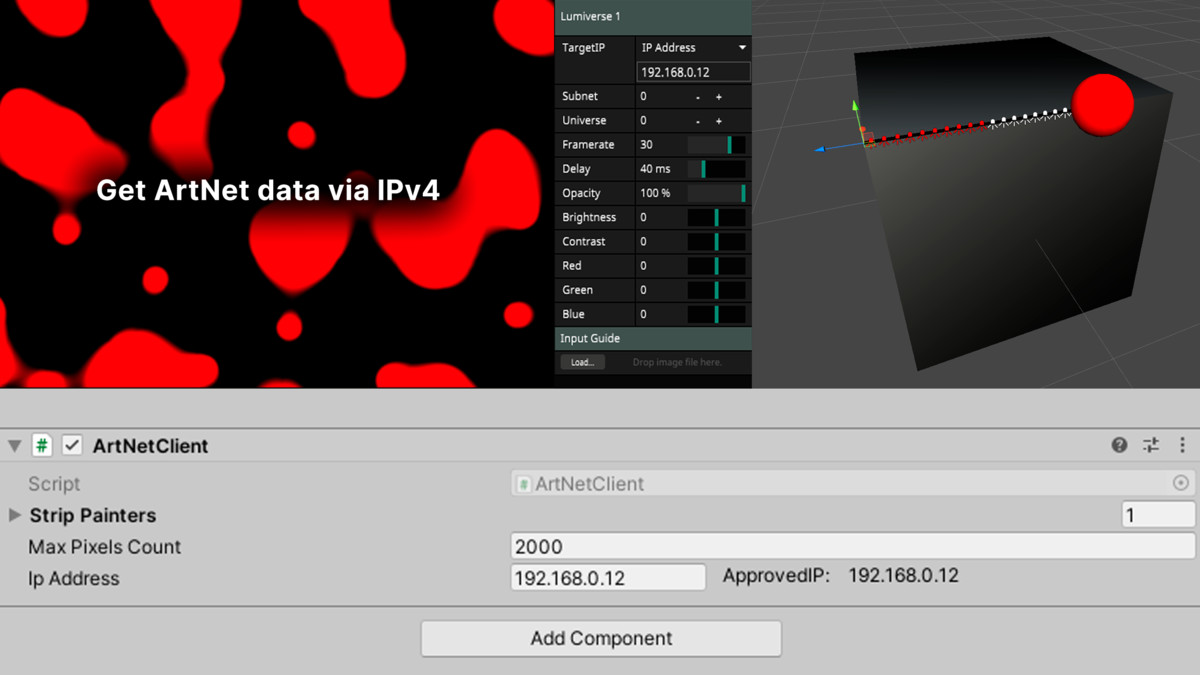
Task: Disable the ArtNetClient component checkbox
Action: click(72, 446)
